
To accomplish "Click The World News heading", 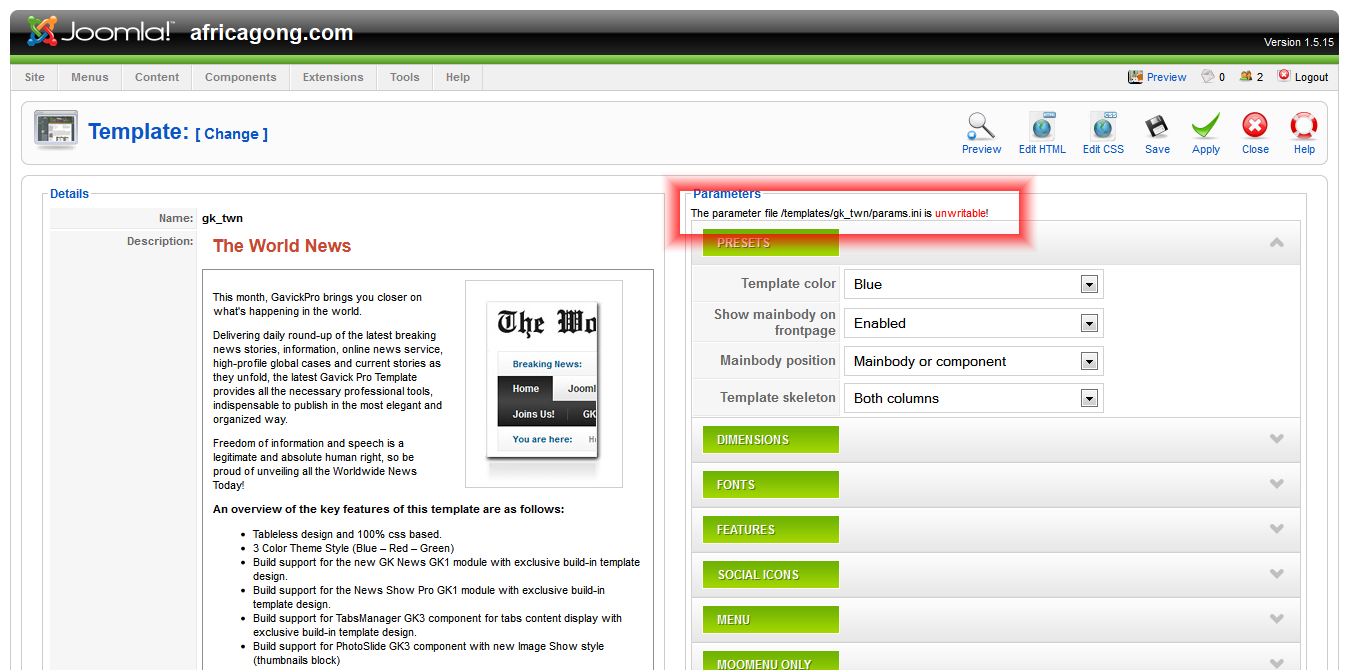I will [x=282, y=246].
